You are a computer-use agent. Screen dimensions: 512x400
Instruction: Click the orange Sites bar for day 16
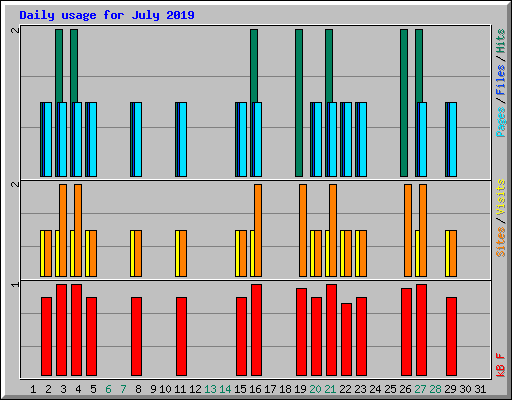pos(258,230)
